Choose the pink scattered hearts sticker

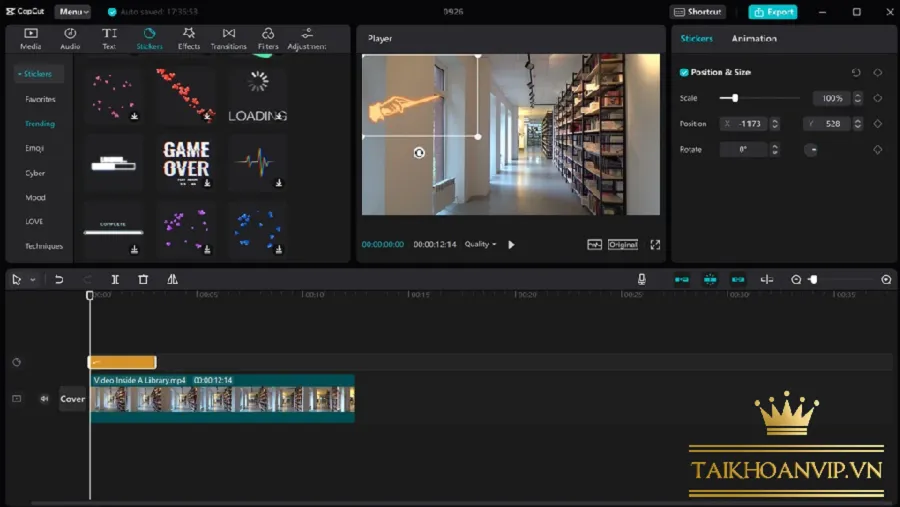113,95
